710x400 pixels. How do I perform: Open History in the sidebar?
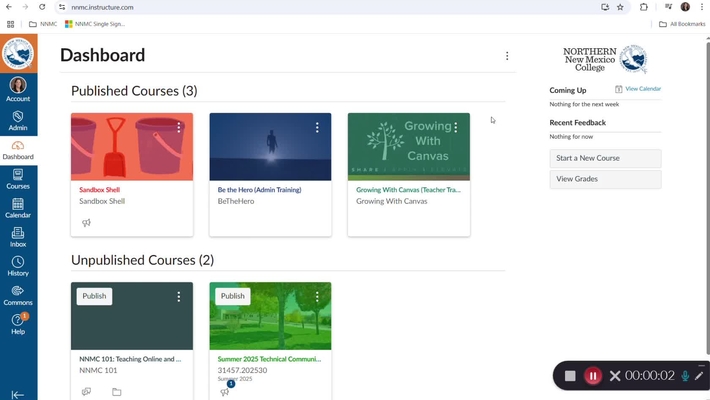pos(18,266)
